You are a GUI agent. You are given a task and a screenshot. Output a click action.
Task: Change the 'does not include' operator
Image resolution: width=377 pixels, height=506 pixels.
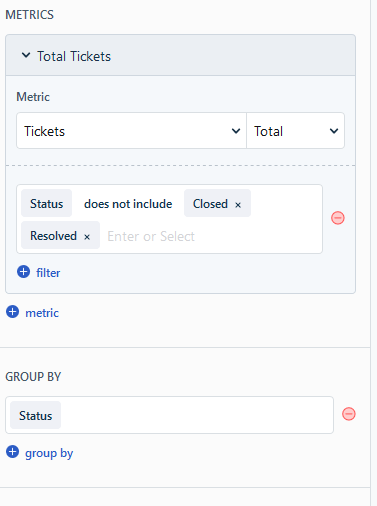tap(128, 204)
